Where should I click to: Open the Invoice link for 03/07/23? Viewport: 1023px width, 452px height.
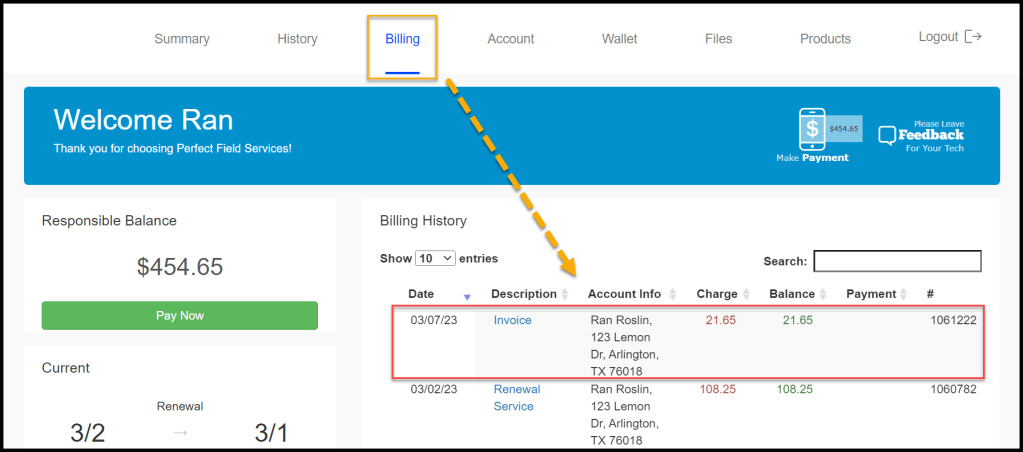pyautogui.click(x=513, y=320)
